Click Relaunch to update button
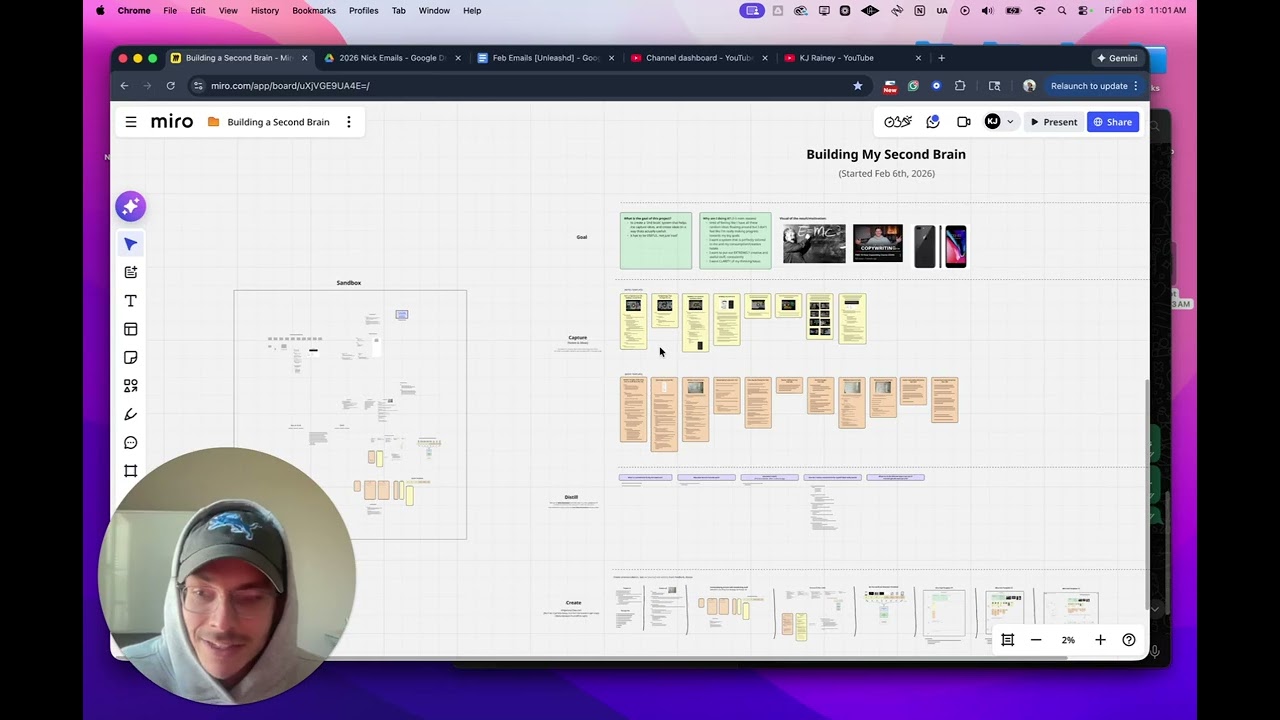 click(1095, 86)
